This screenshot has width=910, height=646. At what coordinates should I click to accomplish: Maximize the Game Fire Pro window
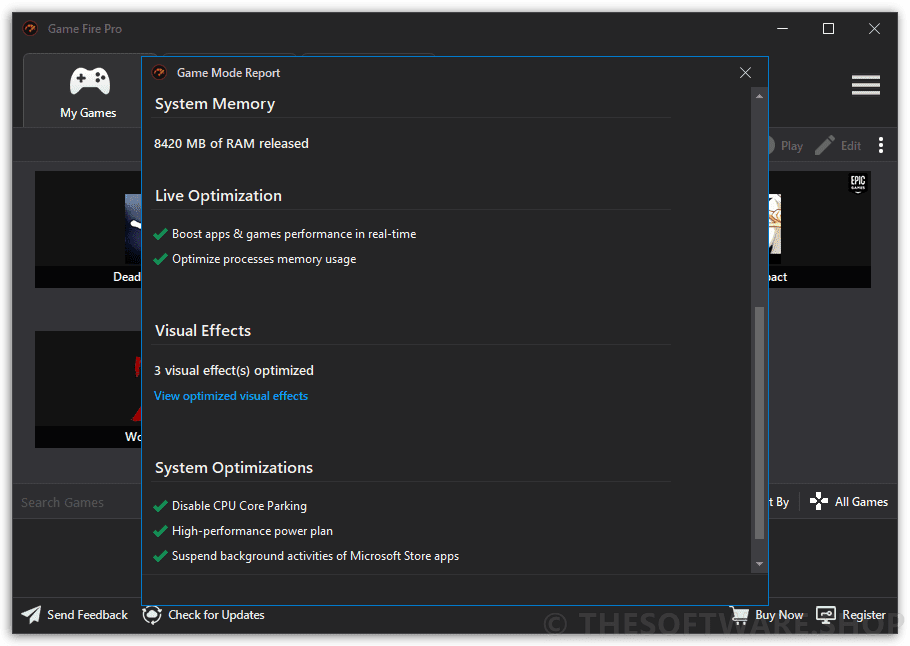(828, 28)
